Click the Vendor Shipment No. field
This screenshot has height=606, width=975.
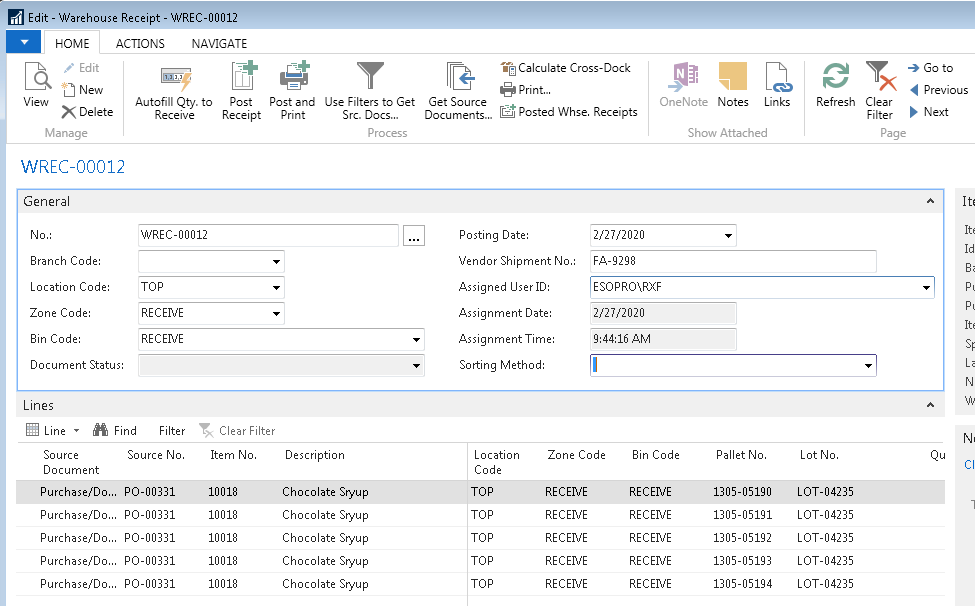coord(733,262)
